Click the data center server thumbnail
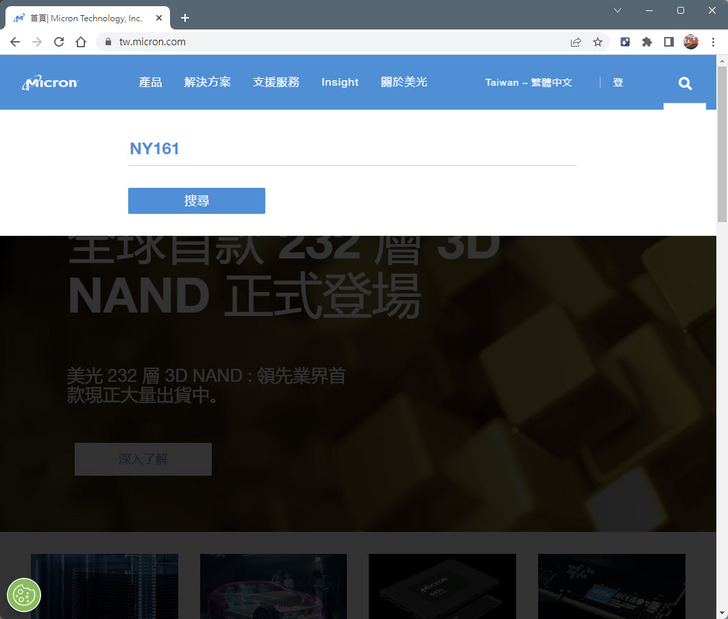The width and height of the screenshot is (728, 619). click(104, 586)
